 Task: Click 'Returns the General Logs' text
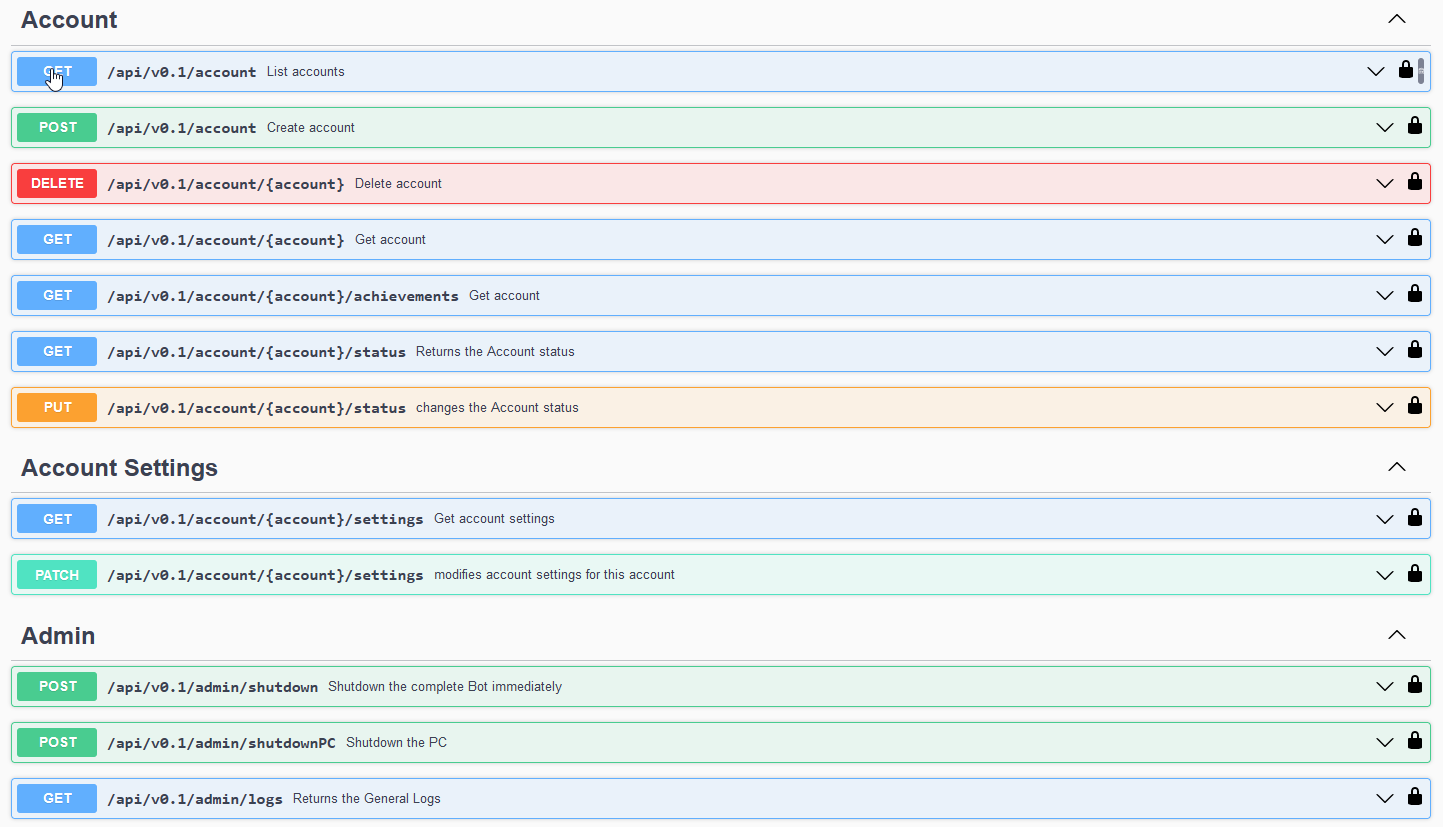[x=367, y=799]
